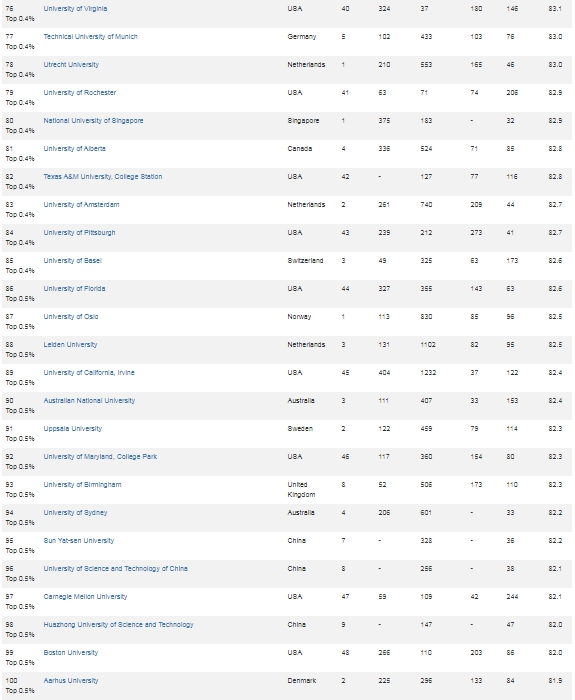Visit University of Amsterdam link
The height and width of the screenshot is (700, 575).
[81, 205]
